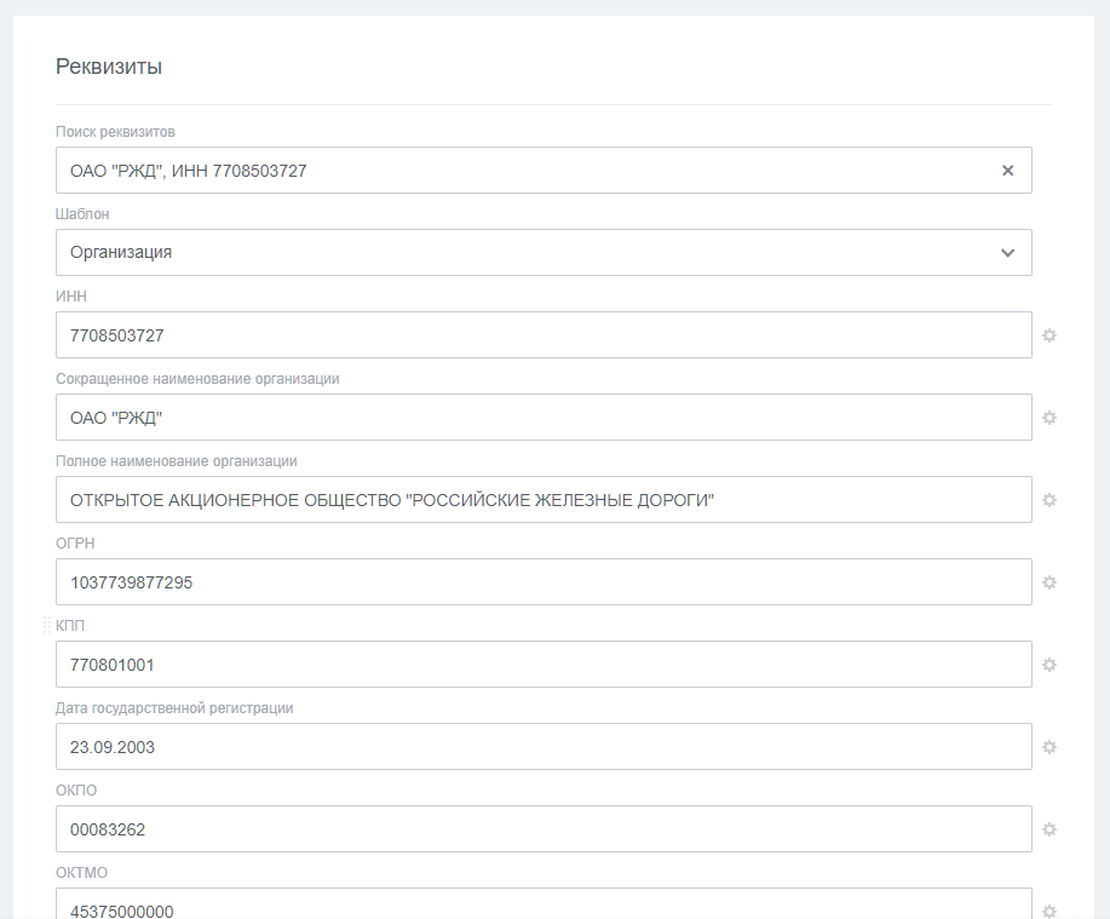Open settings gear beside Сокращенное наименование field
The height and width of the screenshot is (919, 1110).
coord(1049,418)
